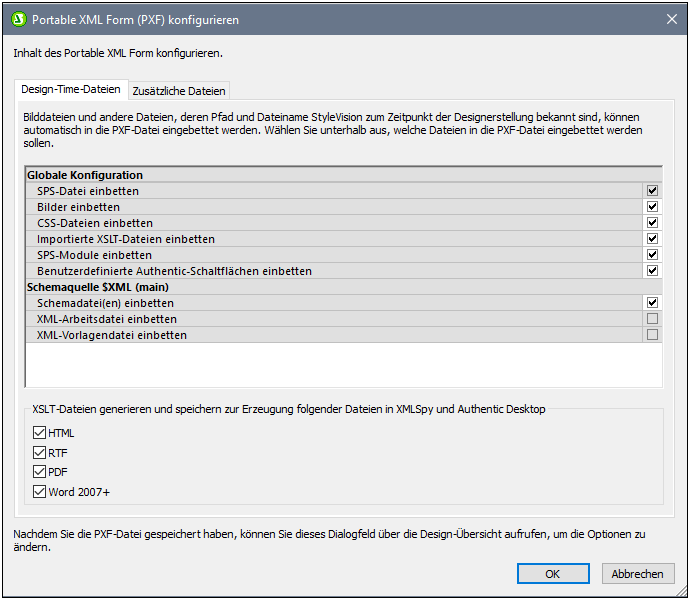This screenshot has width=690, height=600.
Task: Toggle the RTF output checkbox
Action: pyautogui.click(x=40, y=453)
